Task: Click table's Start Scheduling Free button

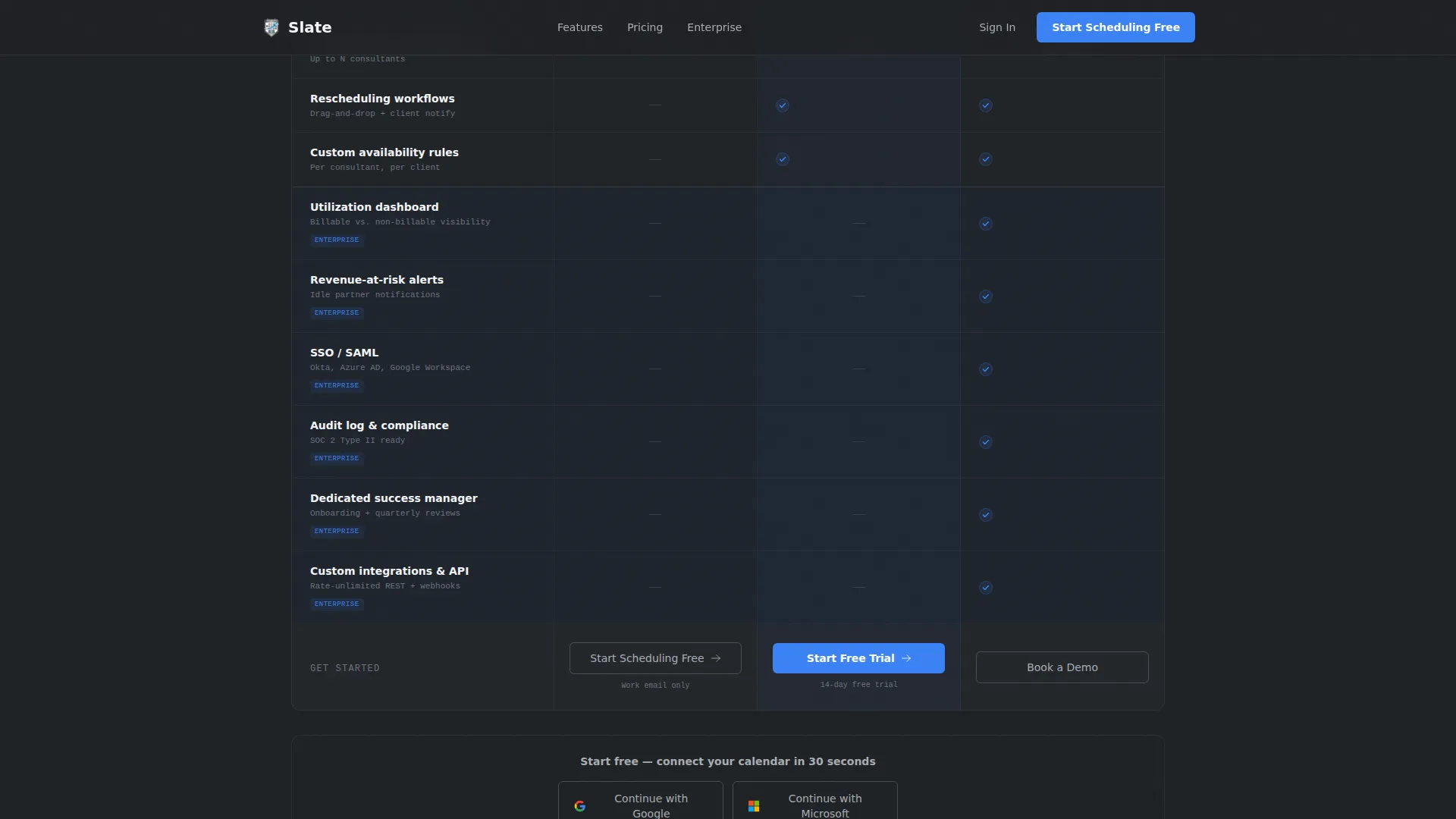Action: (655, 658)
